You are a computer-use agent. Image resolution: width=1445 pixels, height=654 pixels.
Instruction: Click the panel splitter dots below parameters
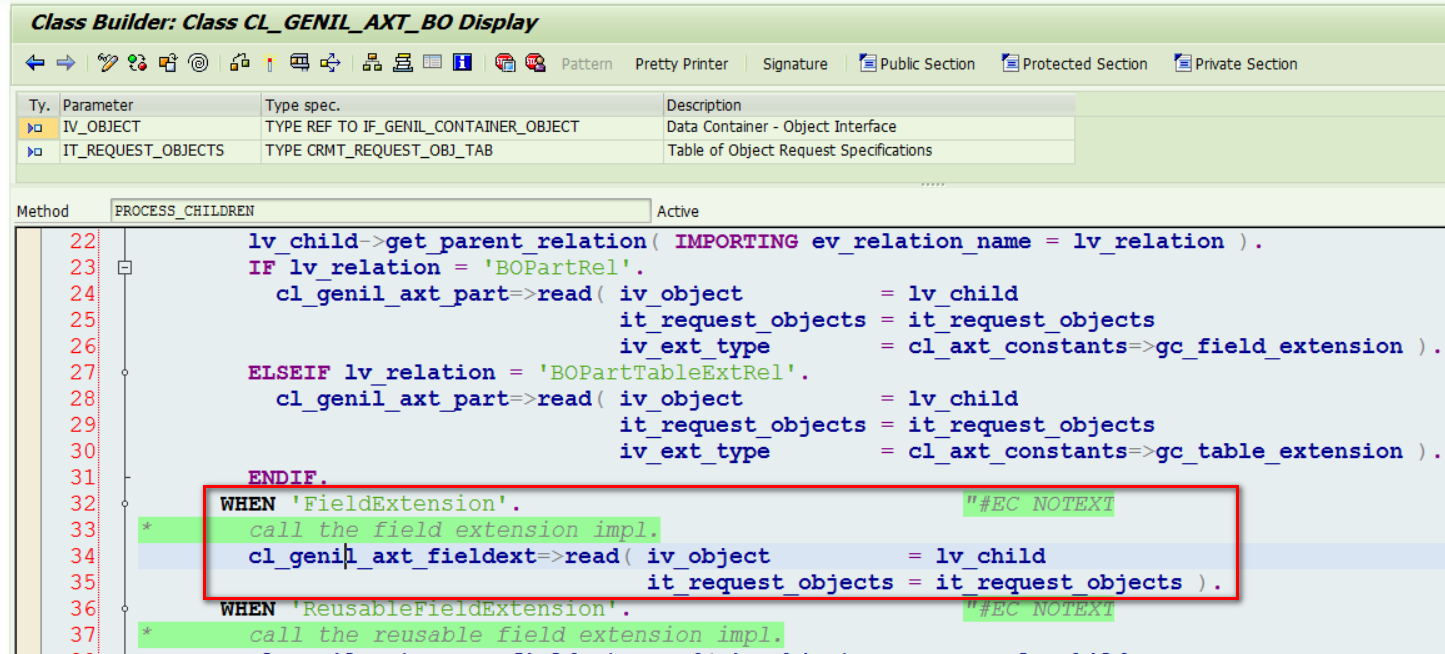(x=932, y=184)
